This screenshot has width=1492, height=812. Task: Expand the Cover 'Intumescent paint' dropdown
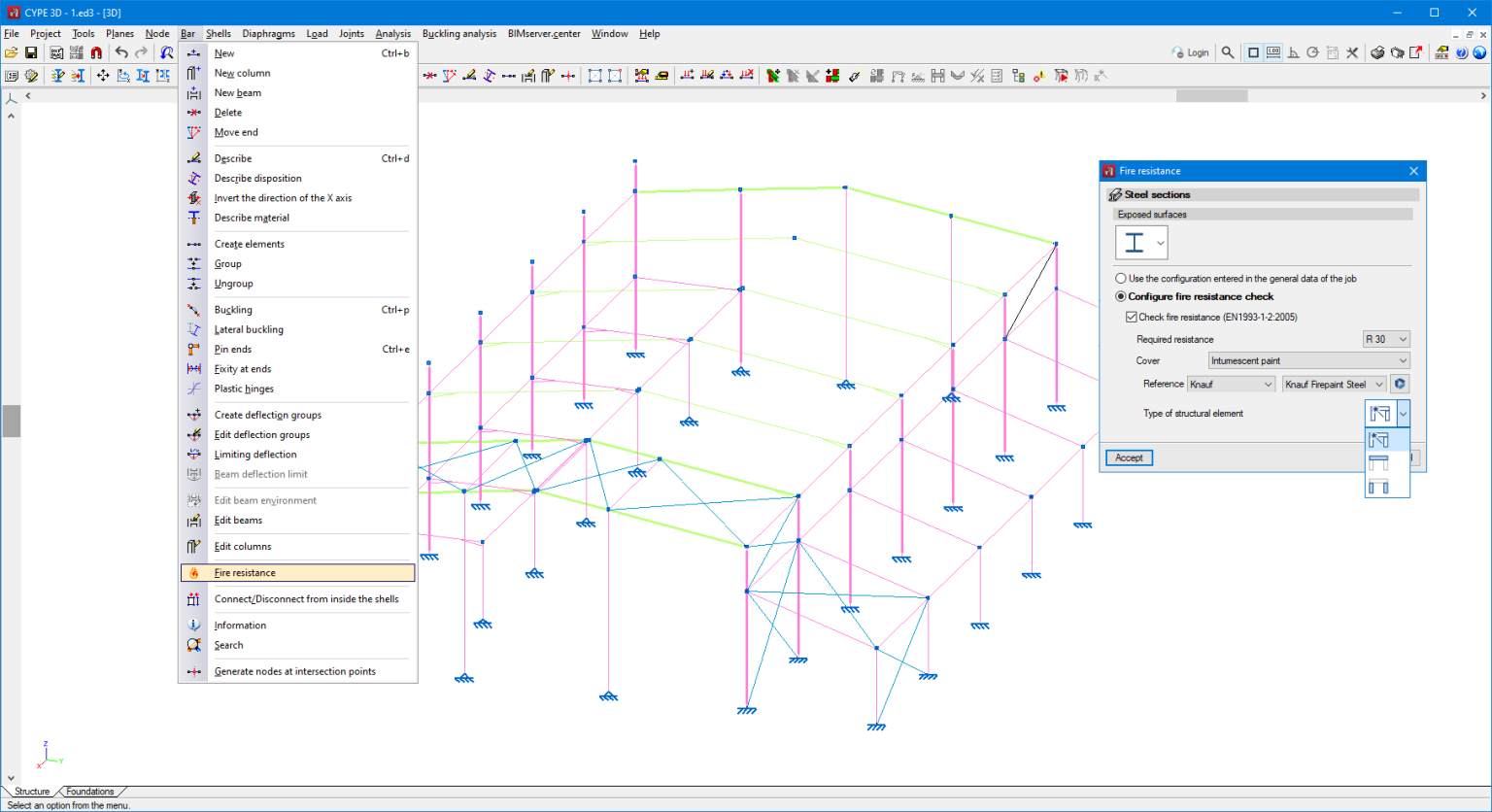point(1307,360)
